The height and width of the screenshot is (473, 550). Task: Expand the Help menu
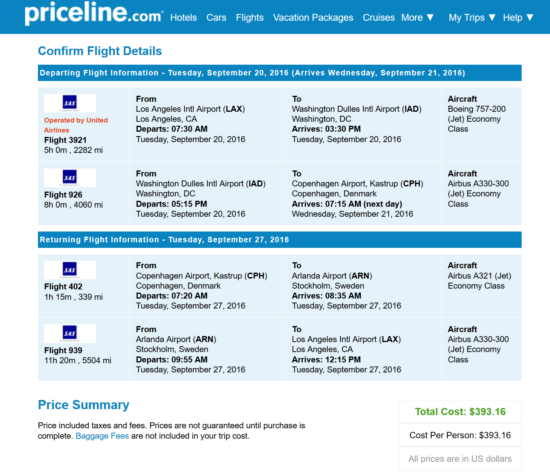click(518, 18)
